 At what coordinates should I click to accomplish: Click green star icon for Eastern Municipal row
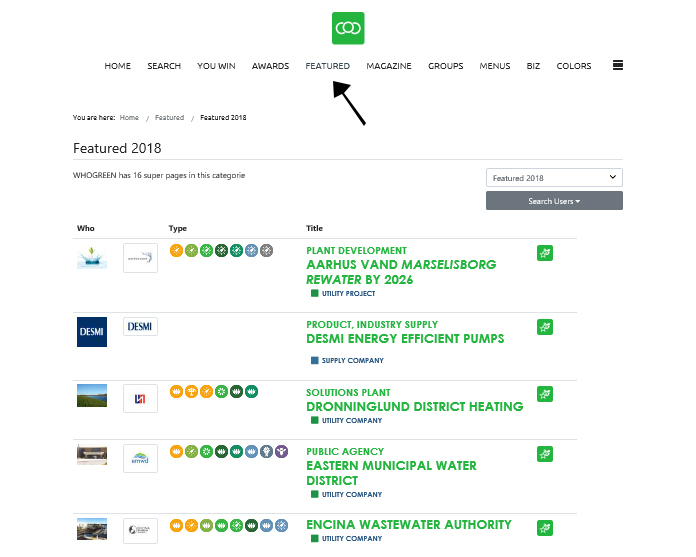[x=545, y=454]
